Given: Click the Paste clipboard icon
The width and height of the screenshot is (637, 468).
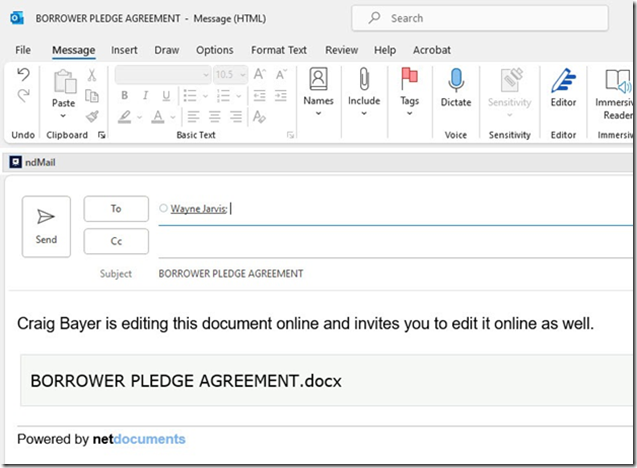Looking at the screenshot, I should (64, 81).
